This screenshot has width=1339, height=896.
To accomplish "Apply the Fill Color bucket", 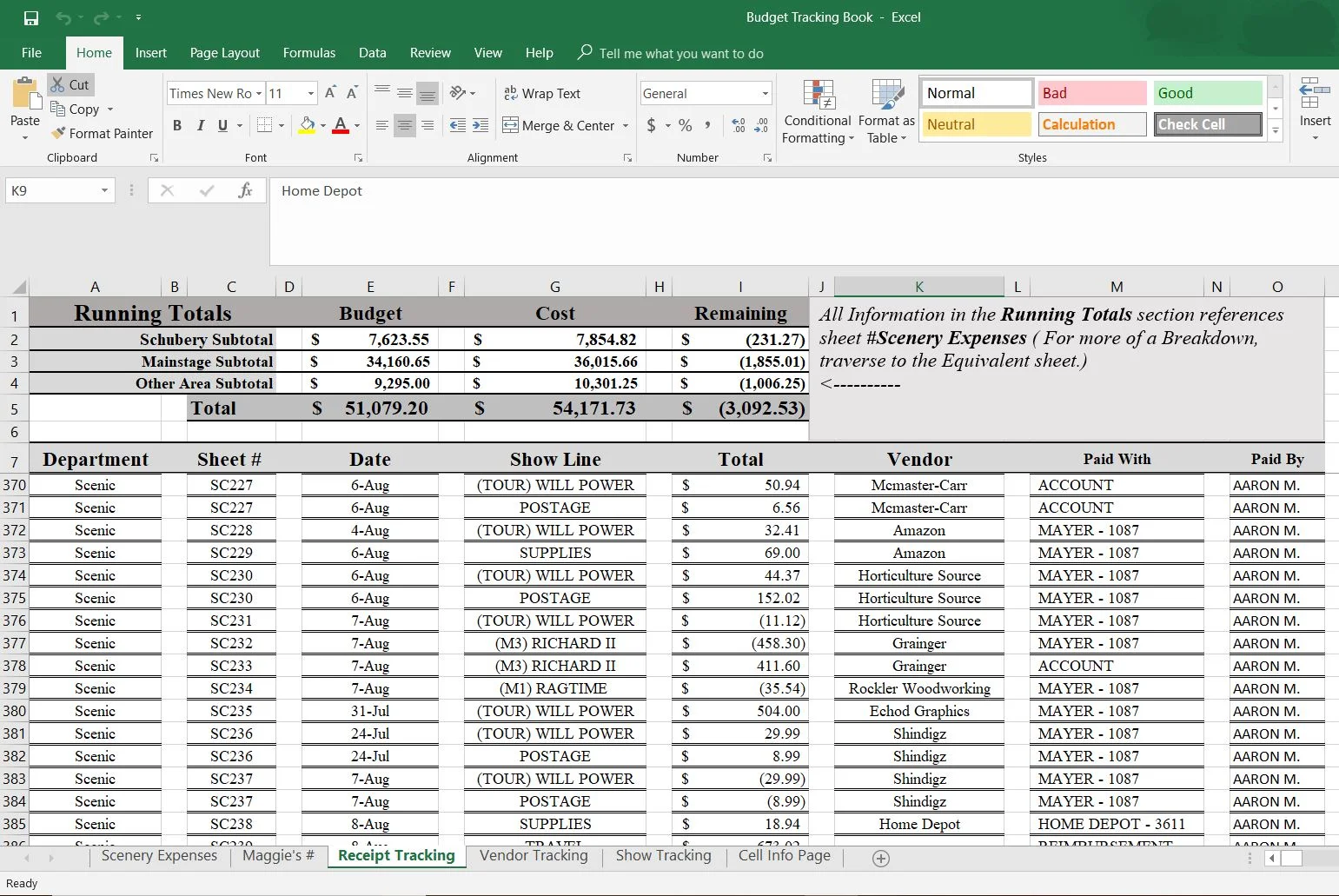I will (307, 125).
